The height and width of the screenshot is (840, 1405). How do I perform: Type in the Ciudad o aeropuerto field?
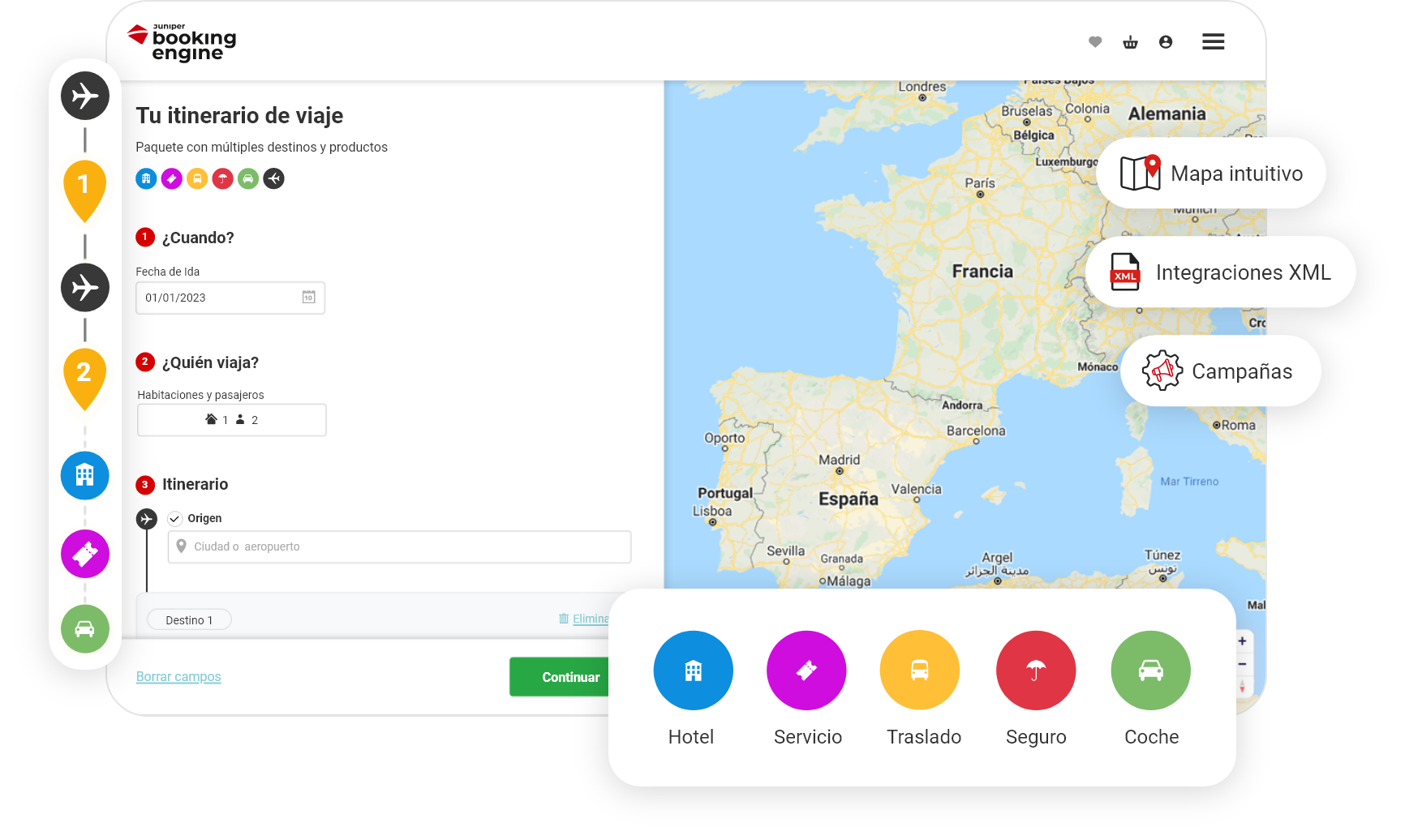point(399,547)
